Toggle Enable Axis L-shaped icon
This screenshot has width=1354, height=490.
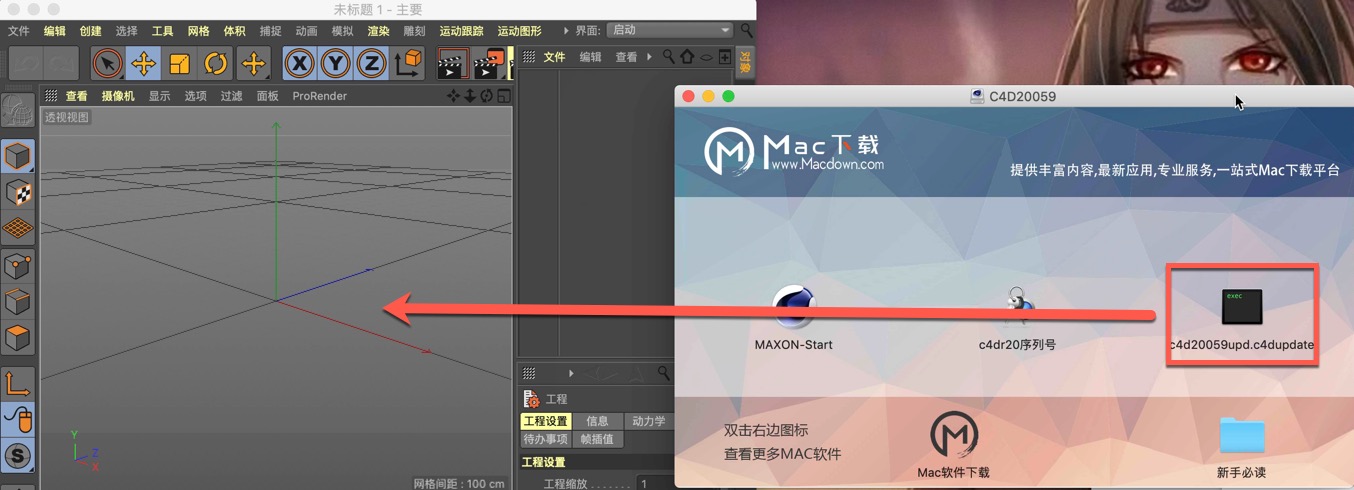tap(17, 384)
